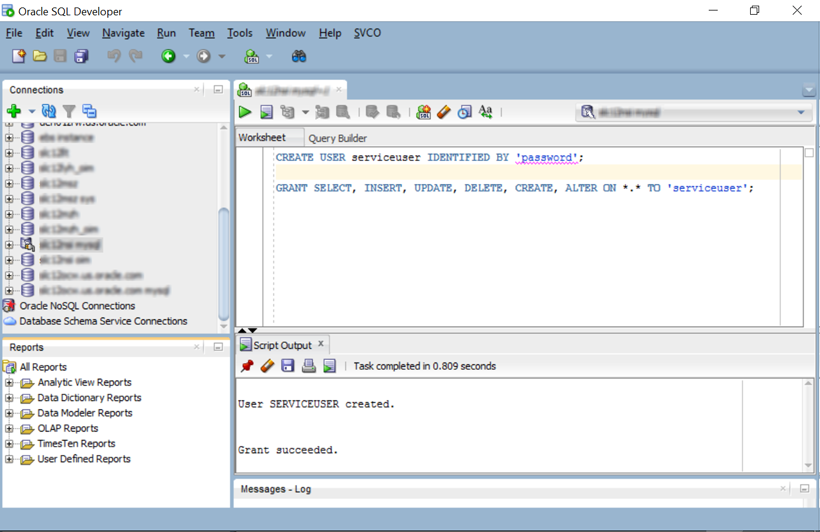Redo the edit in main toolbar
Viewport: 820px width, 532px height.
tap(135, 56)
